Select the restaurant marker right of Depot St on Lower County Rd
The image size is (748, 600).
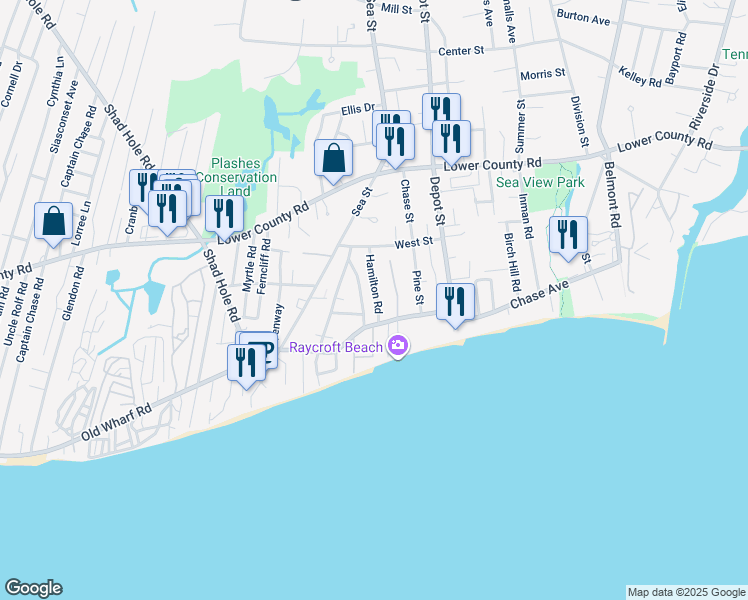451,143
